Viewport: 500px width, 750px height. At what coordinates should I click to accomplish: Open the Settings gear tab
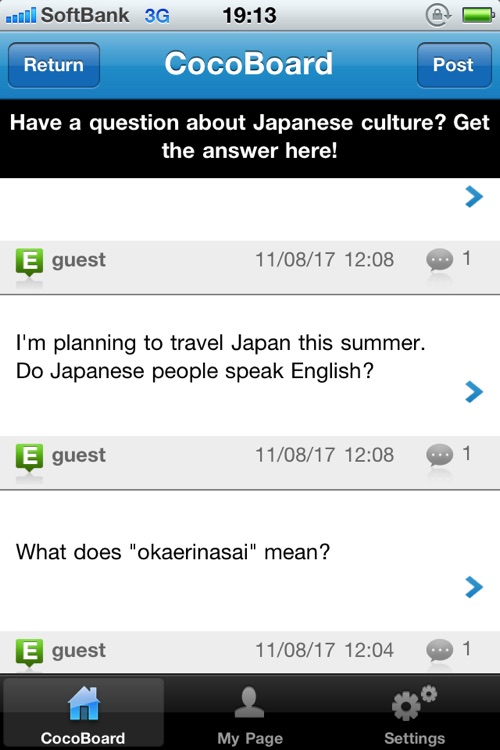(x=414, y=714)
